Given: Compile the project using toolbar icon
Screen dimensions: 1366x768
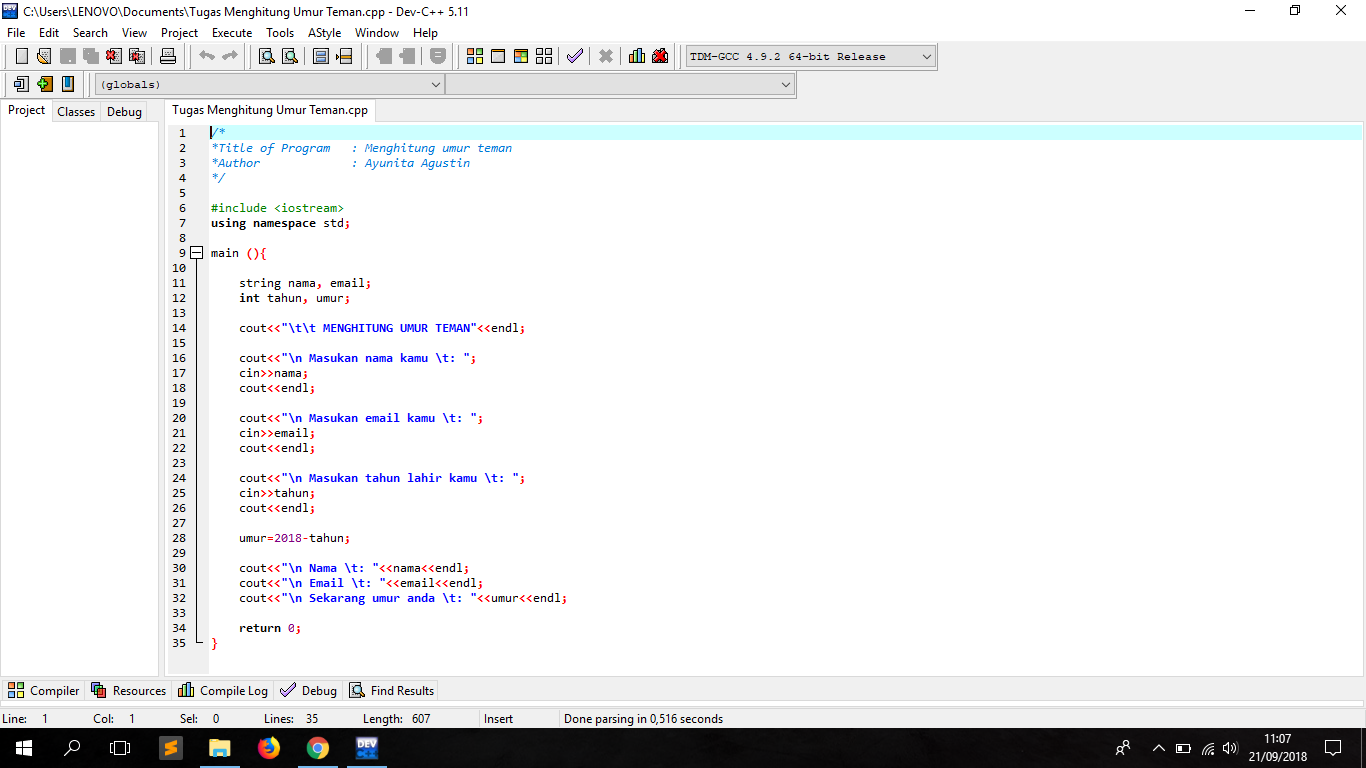Looking at the screenshot, I should pyautogui.click(x=474, y=56).
